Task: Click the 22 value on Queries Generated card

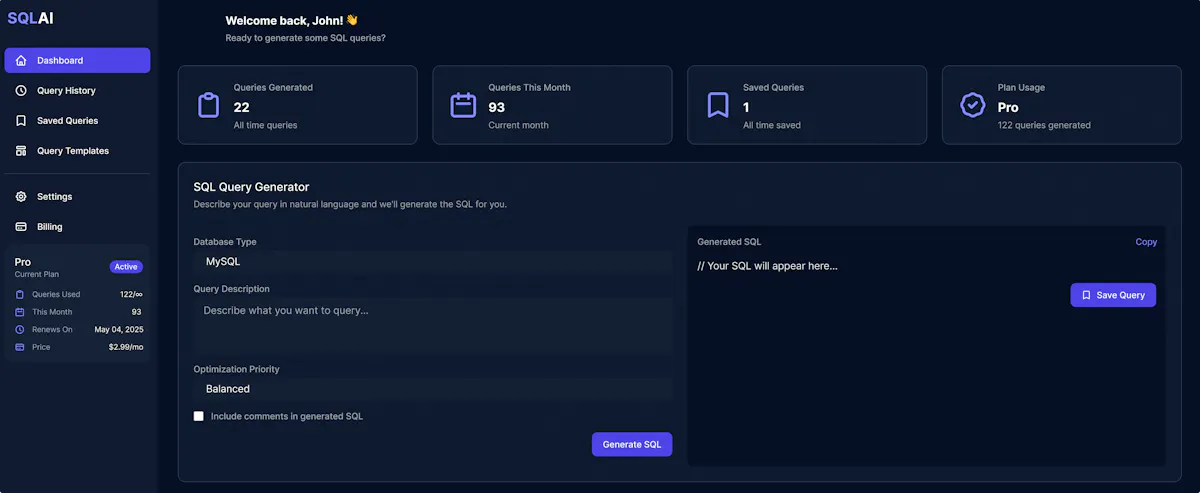Action: tap(241, 107)
